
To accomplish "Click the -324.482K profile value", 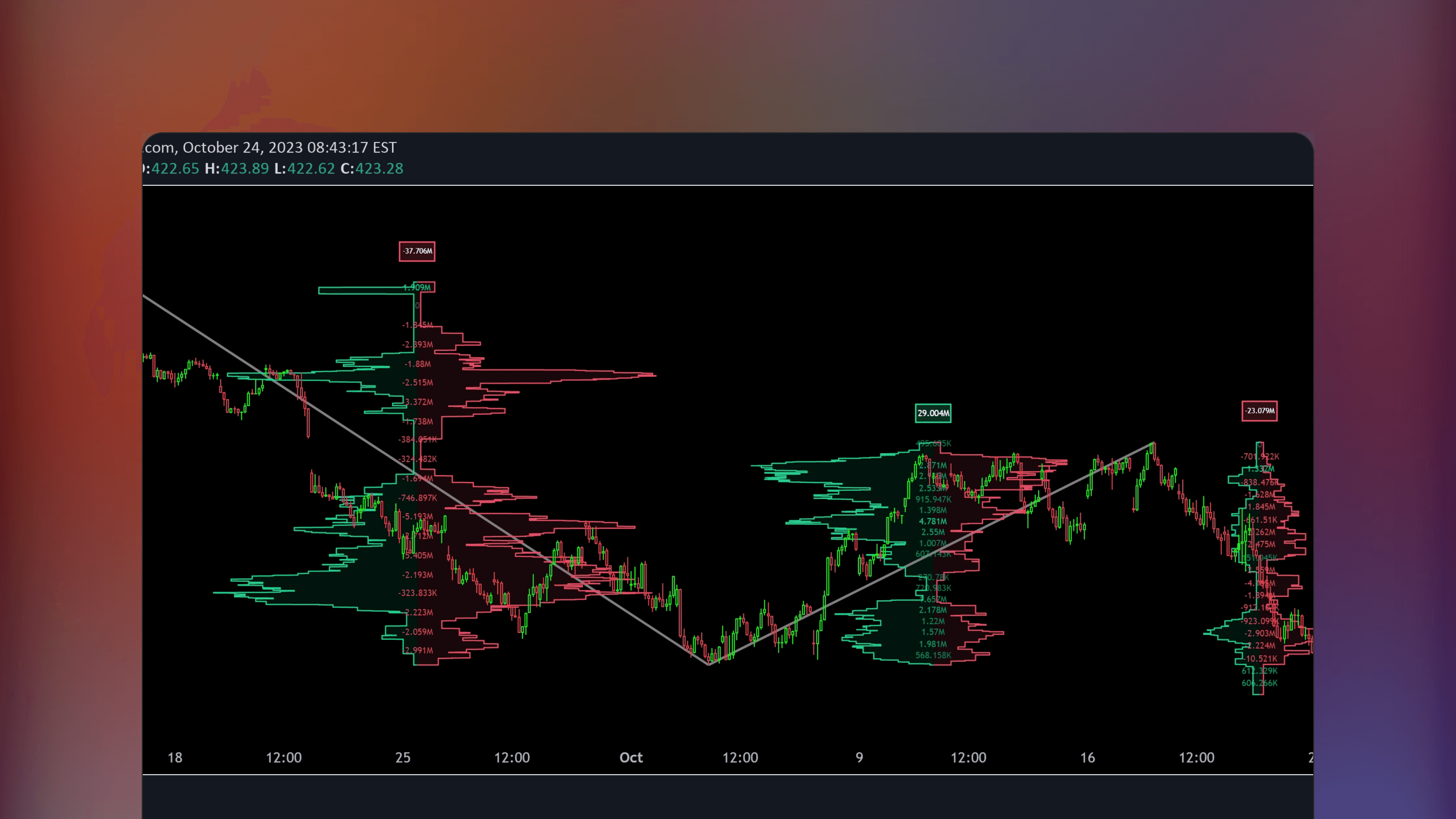I will (x=417, y=459).
